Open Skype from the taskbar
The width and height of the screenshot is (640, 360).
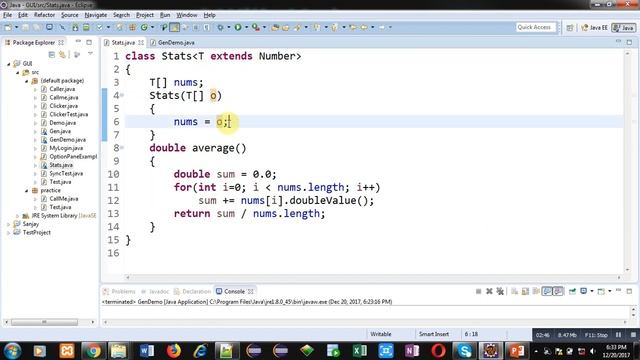click(464, 350)
